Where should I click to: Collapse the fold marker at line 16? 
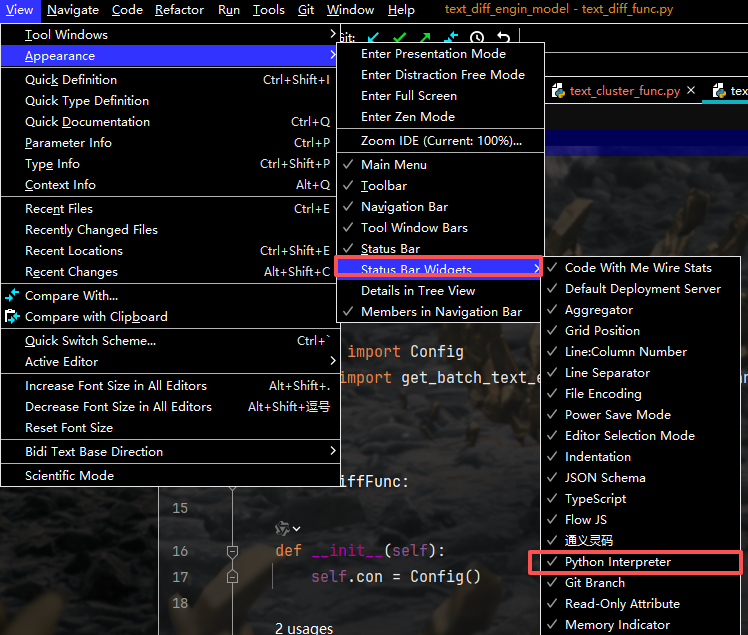coord(232,551)
